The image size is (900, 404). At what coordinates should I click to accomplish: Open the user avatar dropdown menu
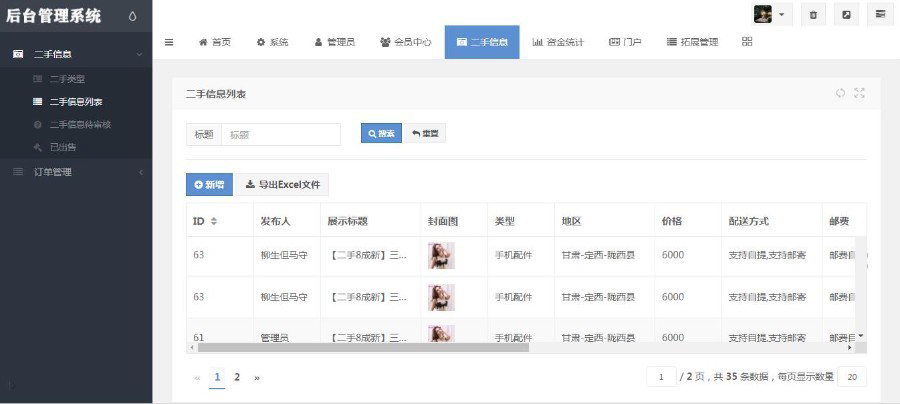point(769,15)
